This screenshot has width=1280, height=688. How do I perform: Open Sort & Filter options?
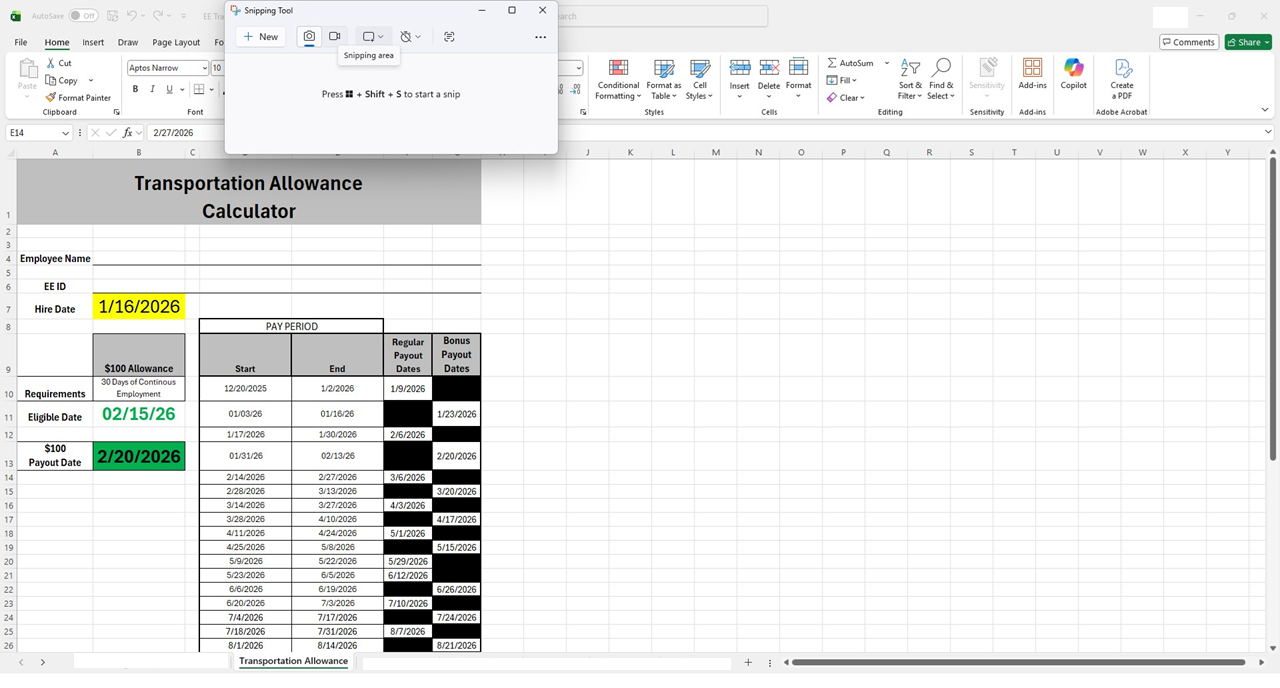coord(910,79)
